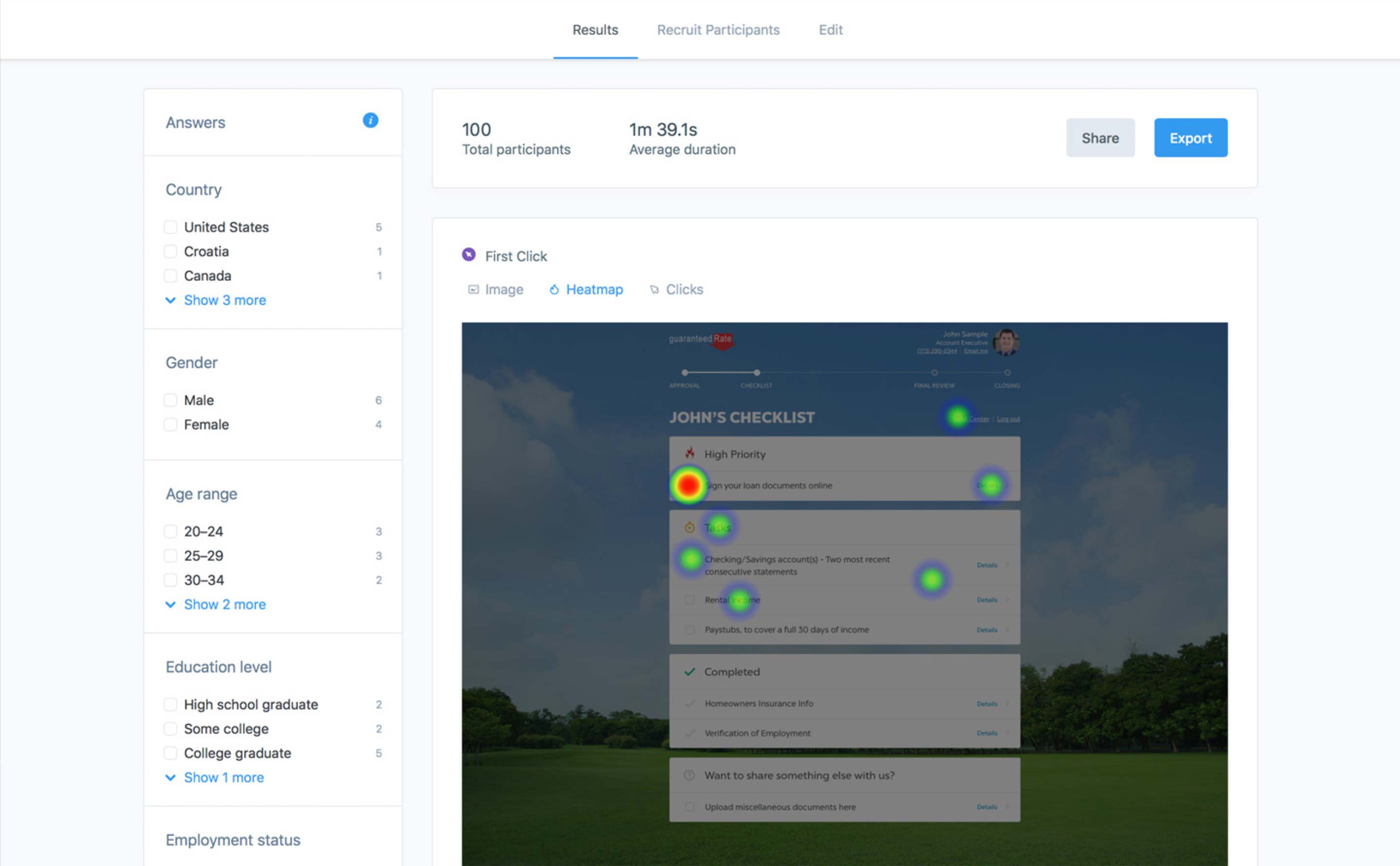Click Details link for Upload miscellaneous documents
1400x866 pixels.
pos(986,807)
